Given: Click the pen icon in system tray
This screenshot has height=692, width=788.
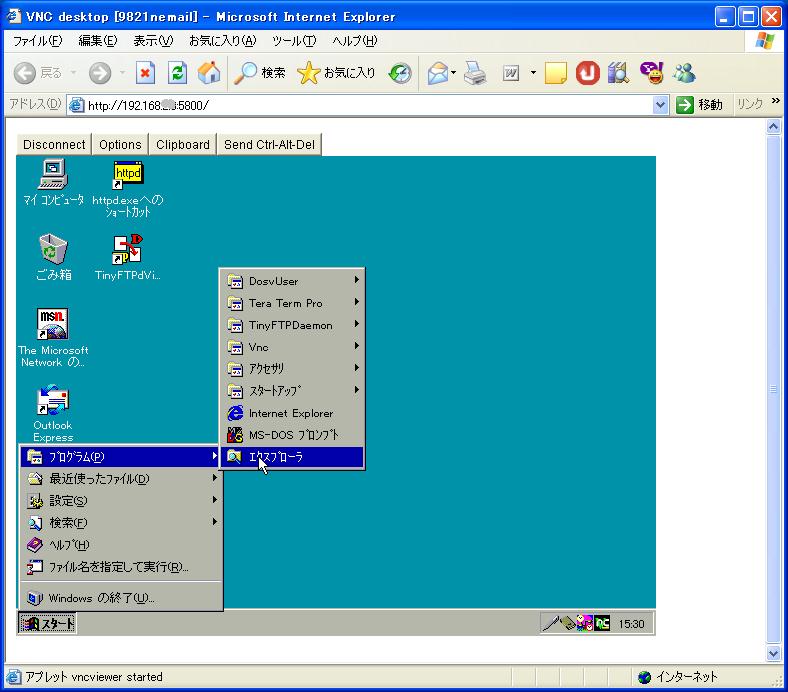Looking at the screenshot, I should (551, 624).
